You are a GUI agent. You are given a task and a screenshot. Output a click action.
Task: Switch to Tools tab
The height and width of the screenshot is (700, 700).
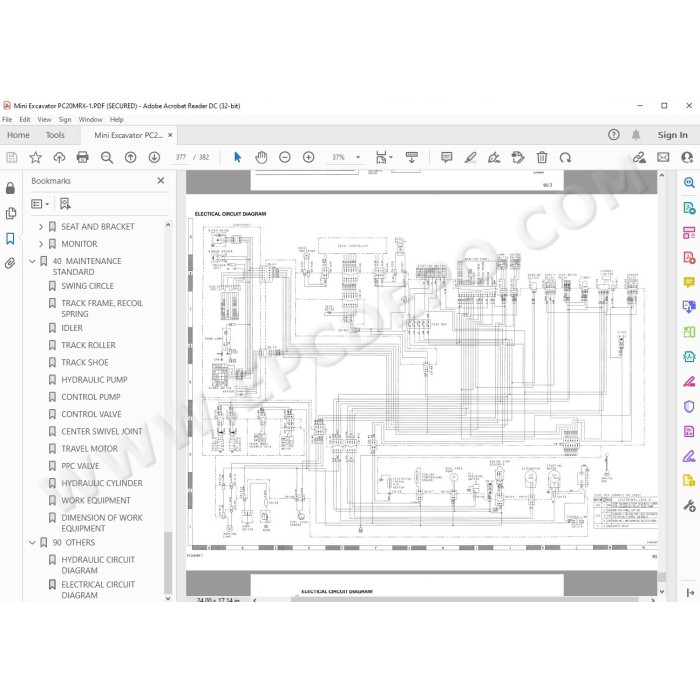click(55, 135)
